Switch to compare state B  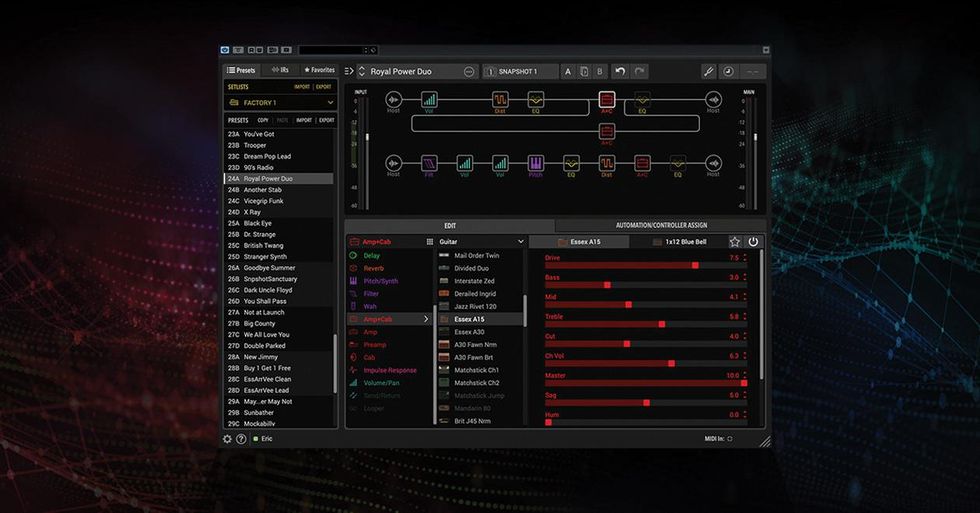(599, 71)
